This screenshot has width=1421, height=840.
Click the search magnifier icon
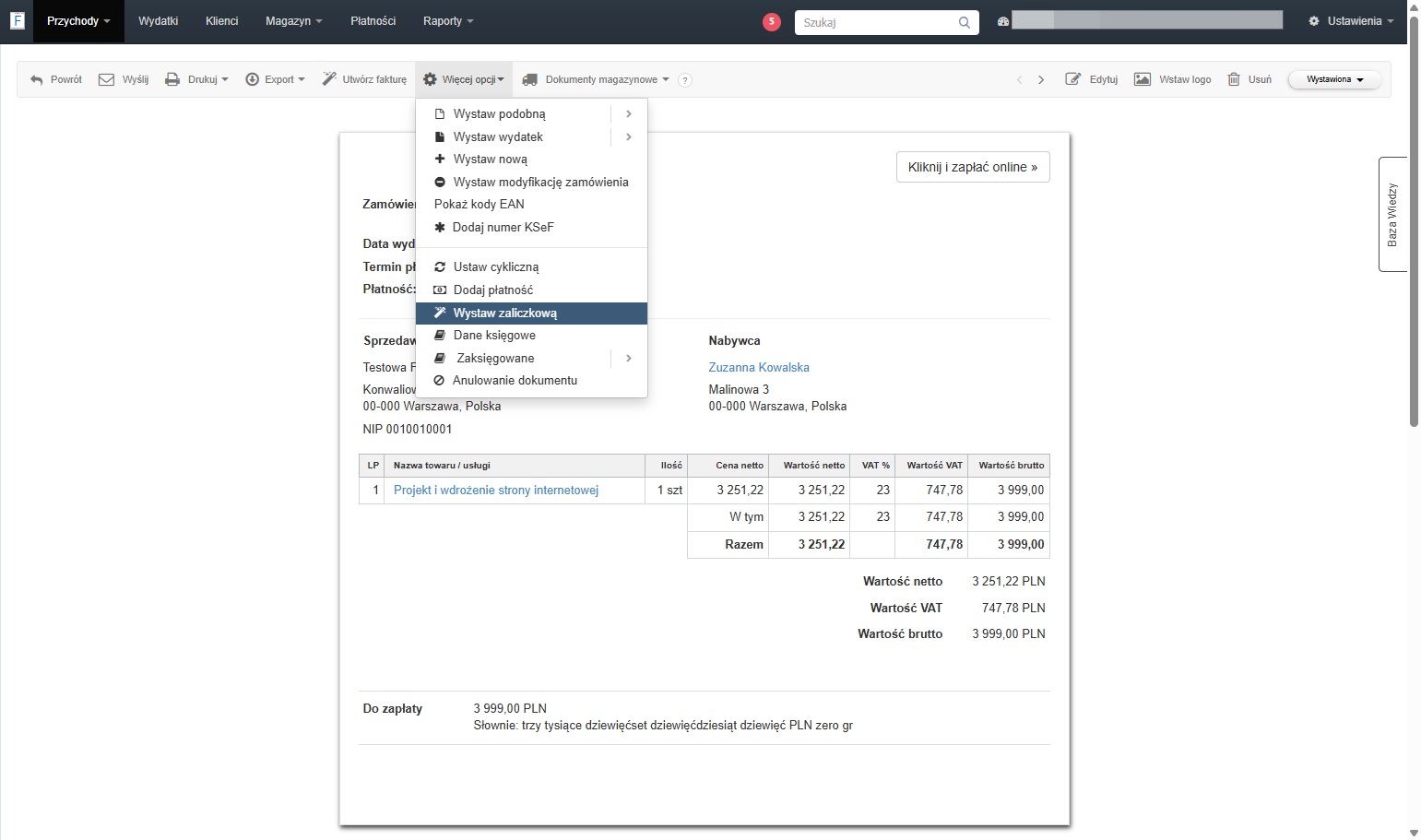pos(965,22)
